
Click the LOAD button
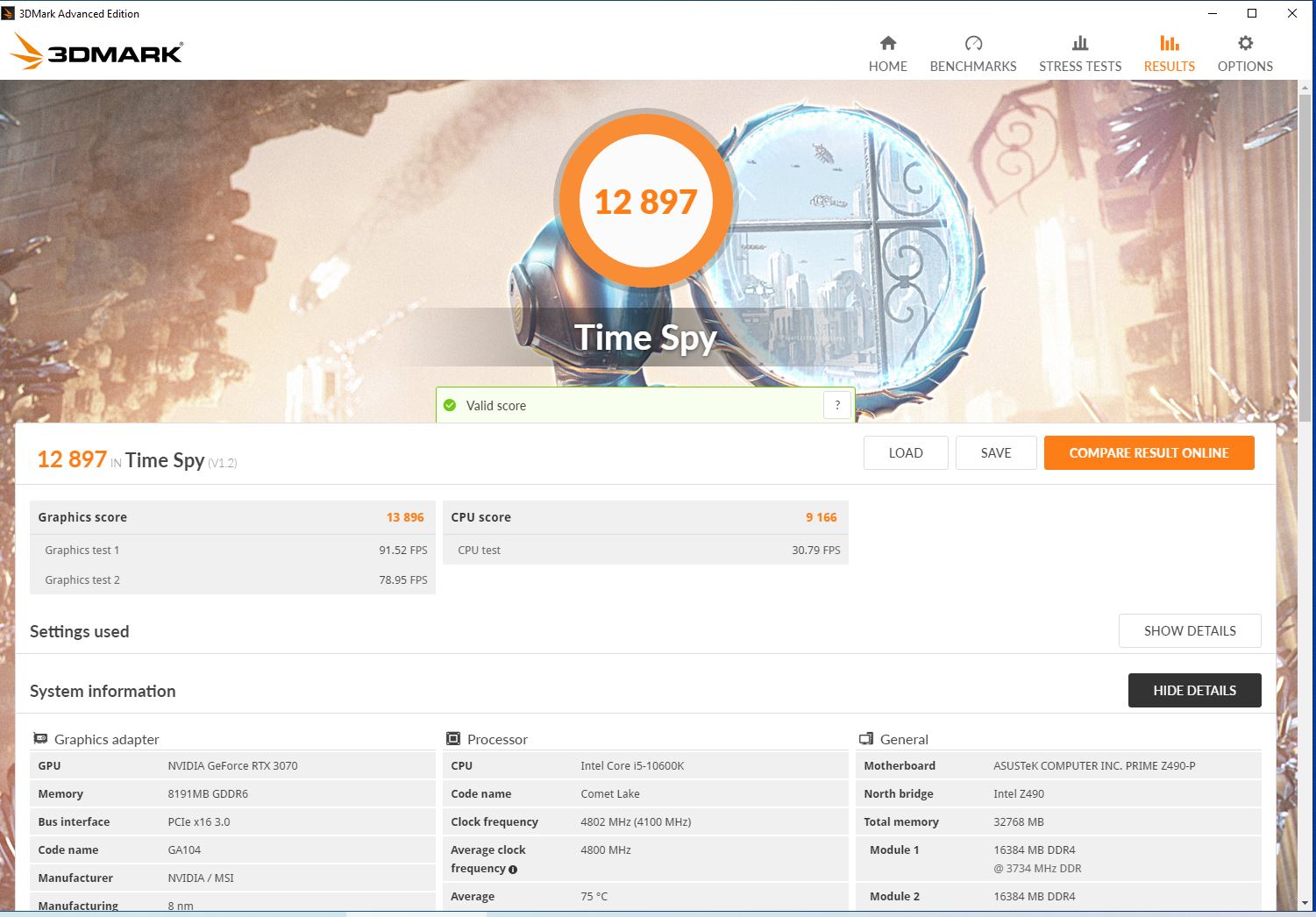(906, 453)
